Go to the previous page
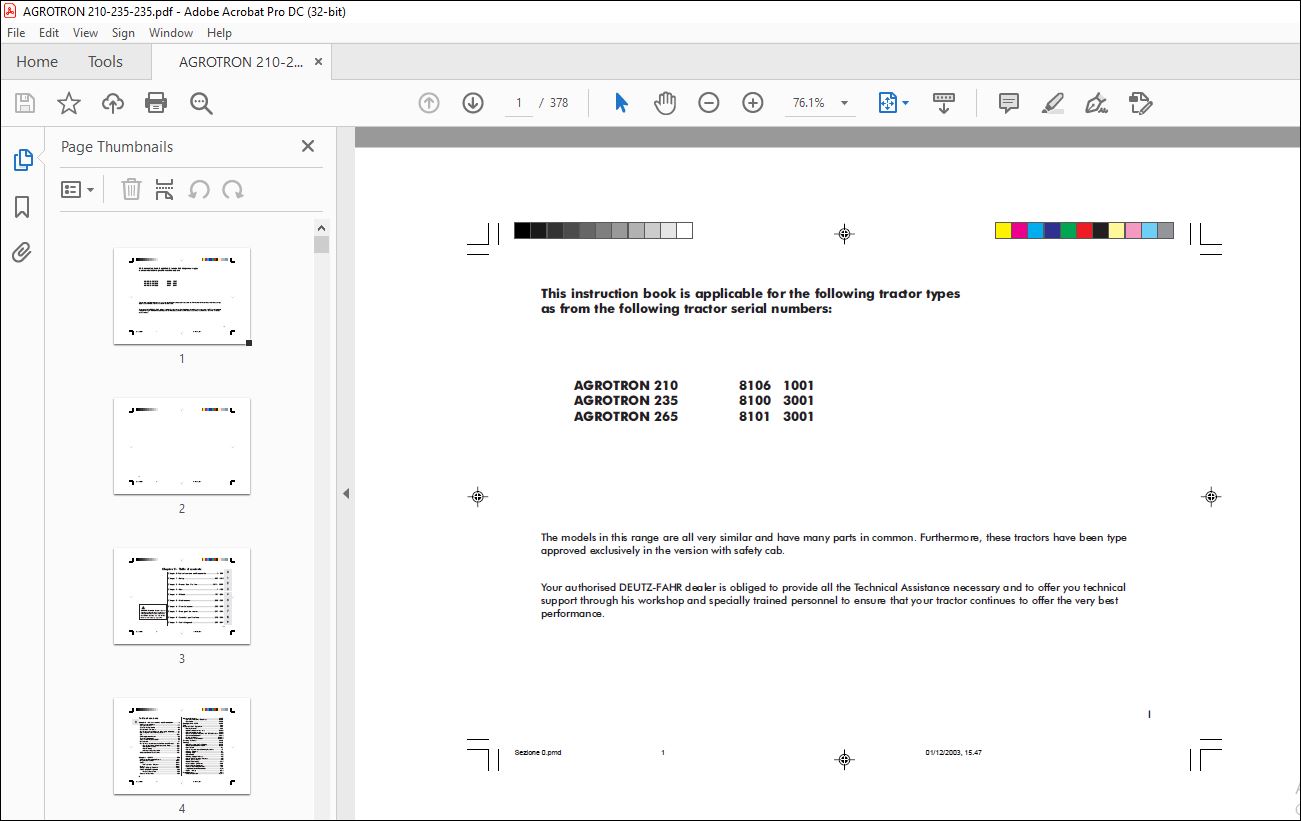The height and width of the screenshot is (821, 1301). tap(429, 103)
